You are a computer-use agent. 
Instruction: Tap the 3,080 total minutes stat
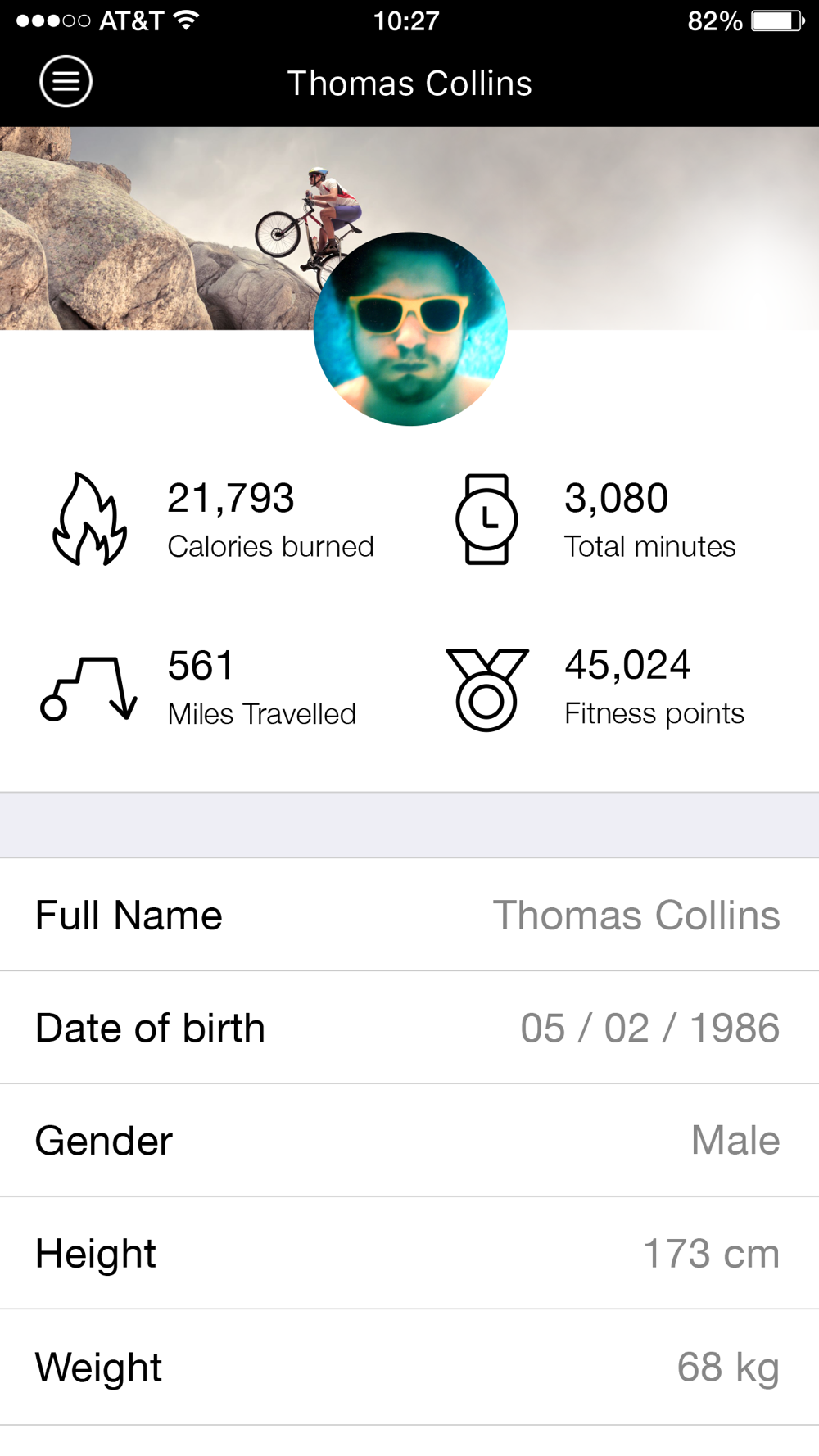649,519
